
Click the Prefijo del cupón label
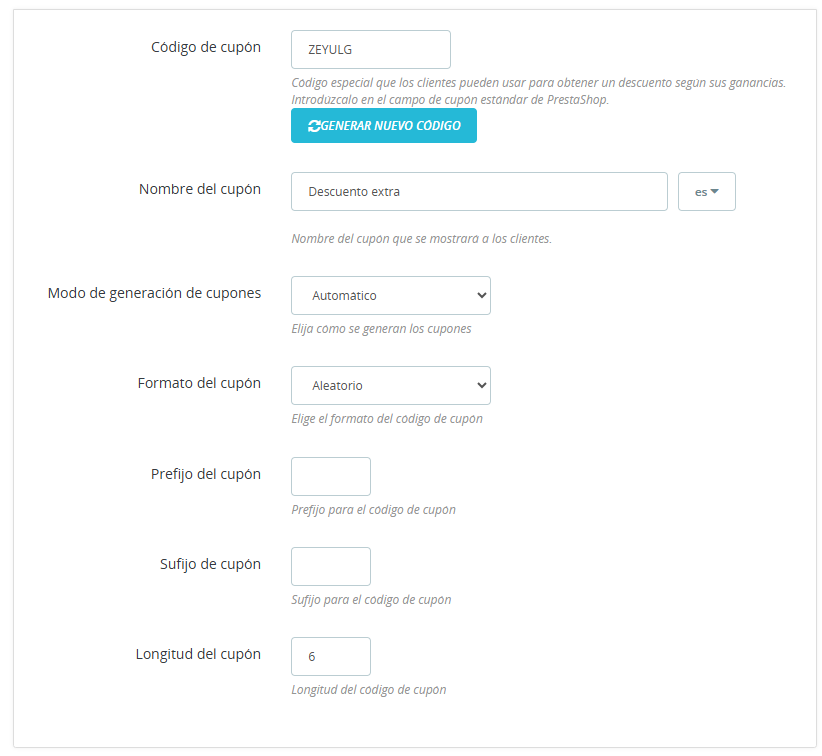[206, 474]
